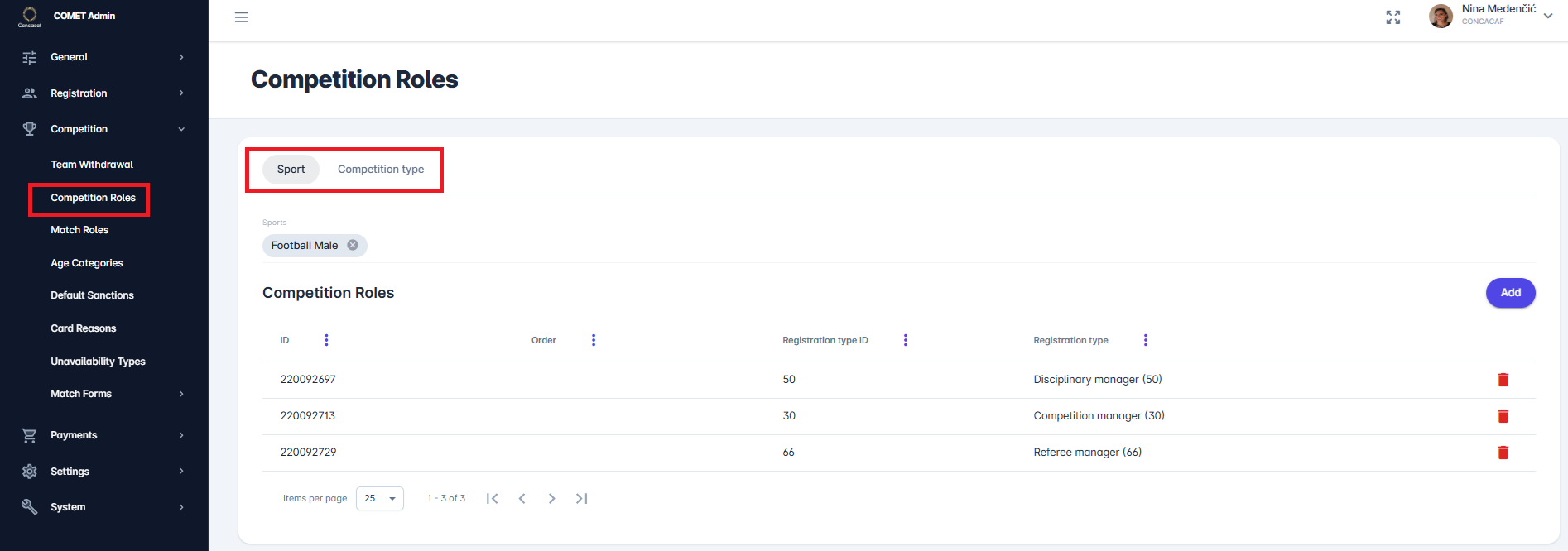The width and height of the screenshot is (1568, 551).
Task: Remove the Football Male chip
Action: pos(353,245)
